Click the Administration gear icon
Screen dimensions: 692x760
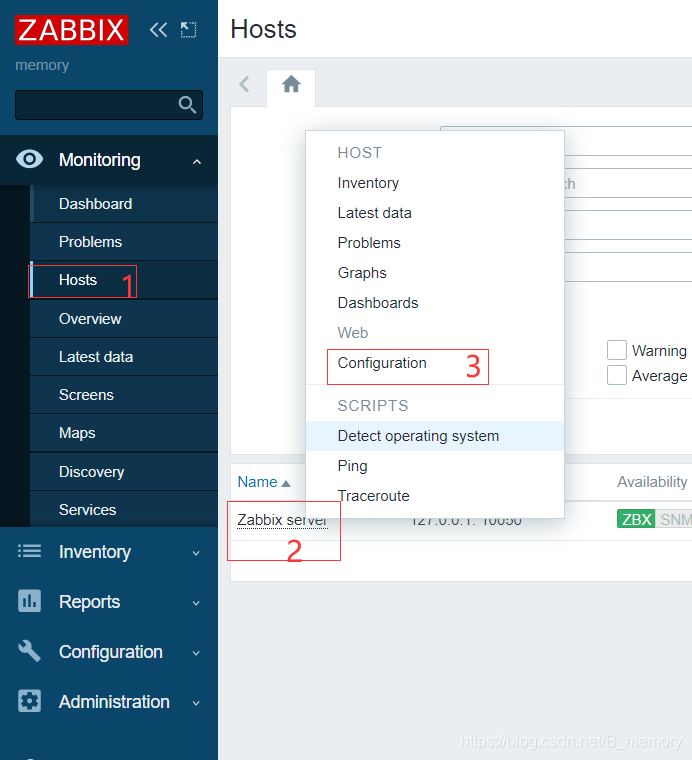pyautogui.click(x=30, y=701)
